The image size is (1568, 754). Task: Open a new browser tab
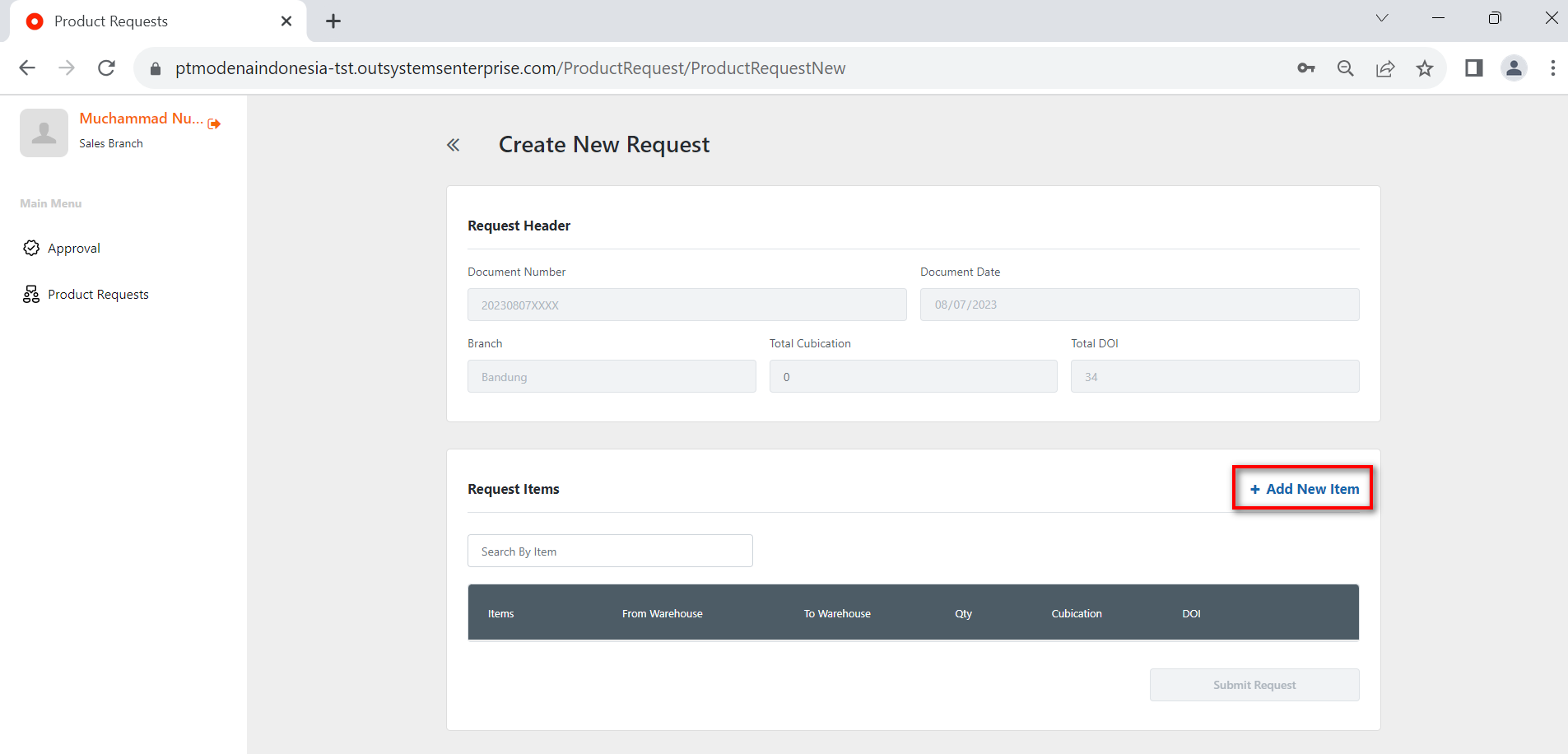click(333, 21)
